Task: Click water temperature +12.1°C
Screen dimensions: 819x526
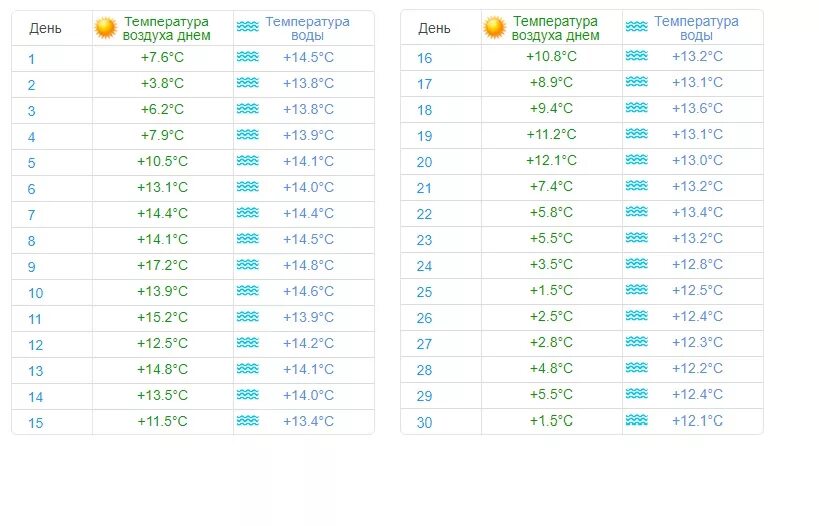Action: point(698,421)
